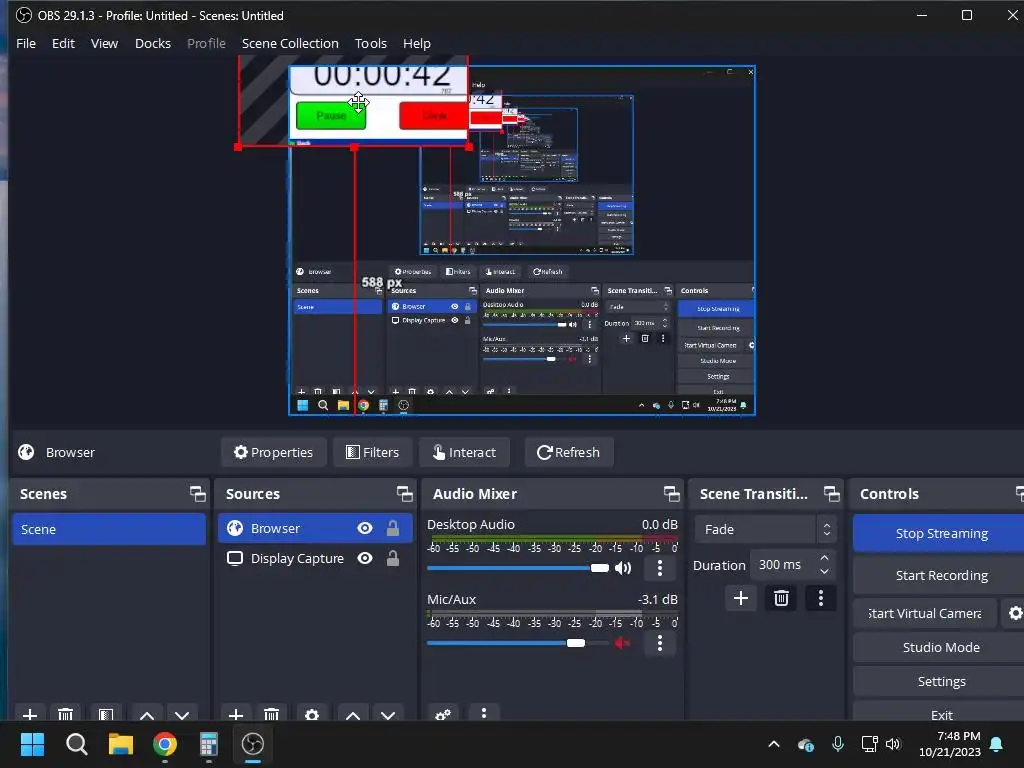Open File Explorer from taskbar
Viewport: 1024px width, 768px height.
coord(121,744)
